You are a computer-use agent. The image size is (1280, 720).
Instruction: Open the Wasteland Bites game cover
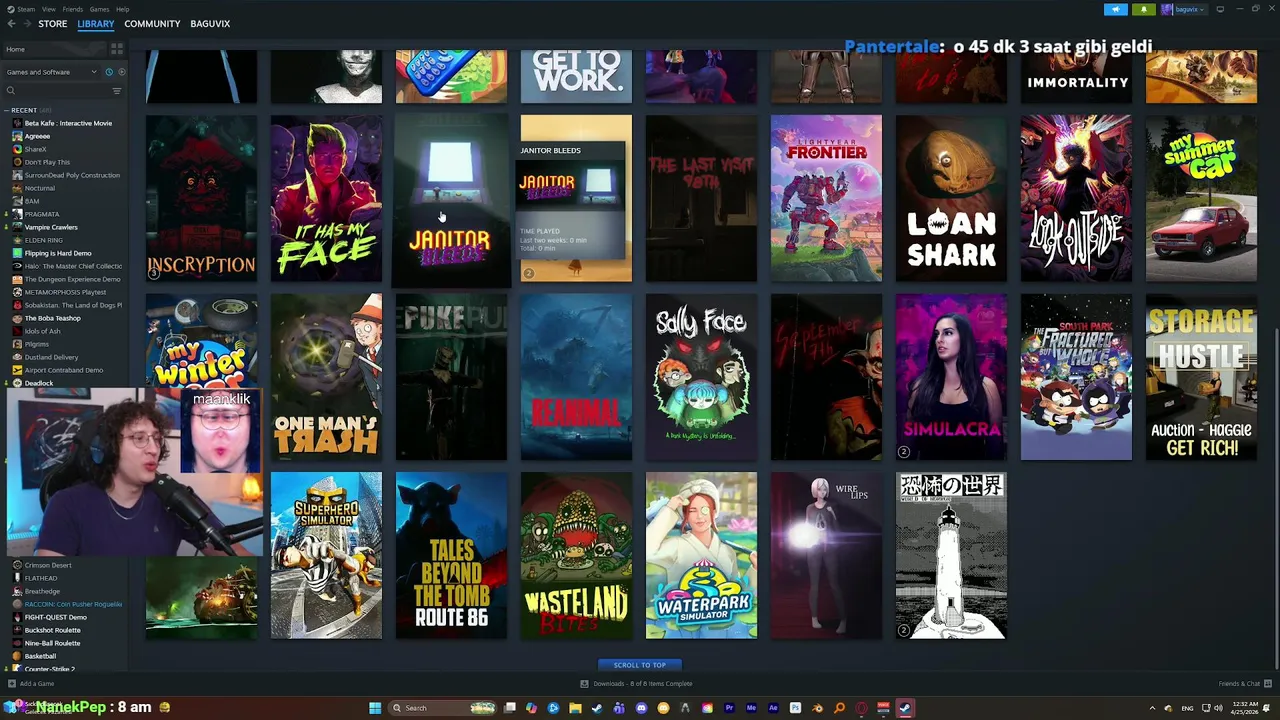[576, 556]
